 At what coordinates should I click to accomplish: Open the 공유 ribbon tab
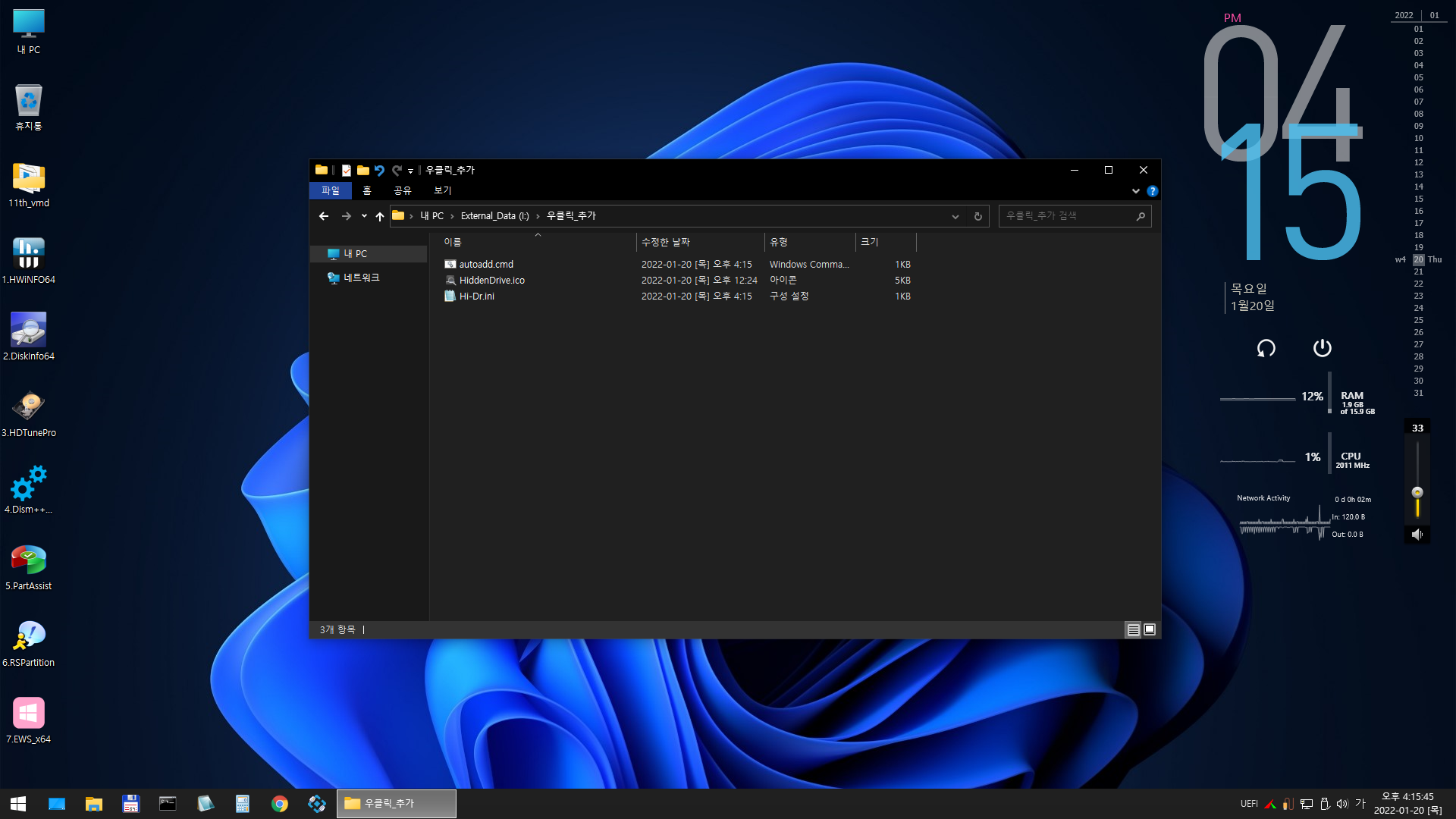pyautogui.click(x=402, y=191)
